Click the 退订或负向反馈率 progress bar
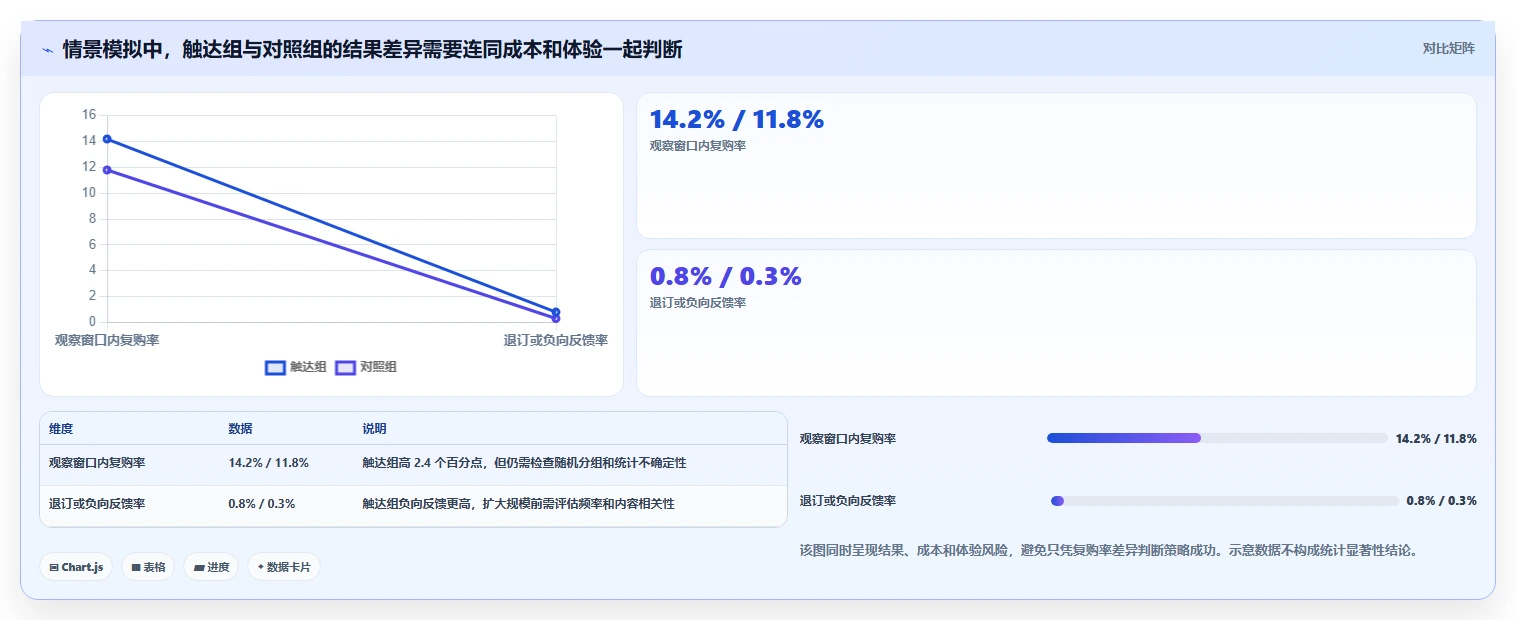The image size is (1516, 620). click(x=1224, y=501)
